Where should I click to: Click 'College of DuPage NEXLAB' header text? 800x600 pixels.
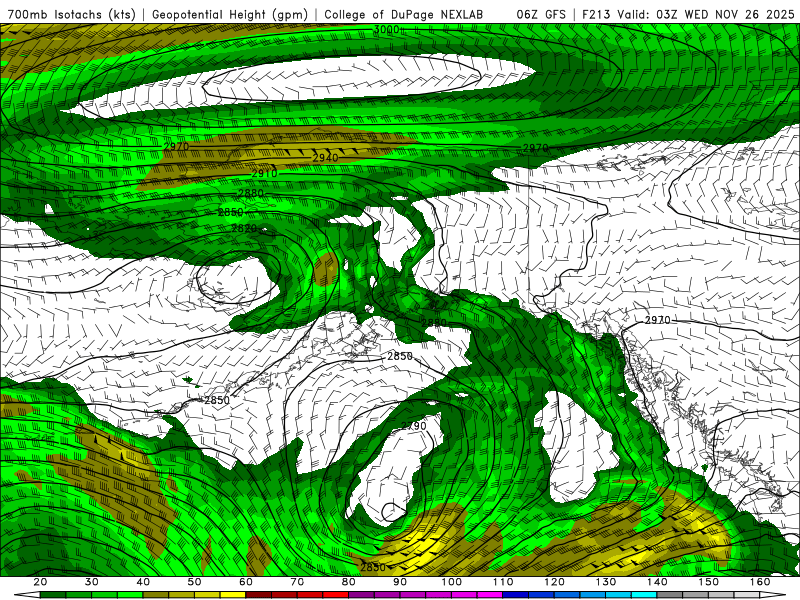coord(404,14)
